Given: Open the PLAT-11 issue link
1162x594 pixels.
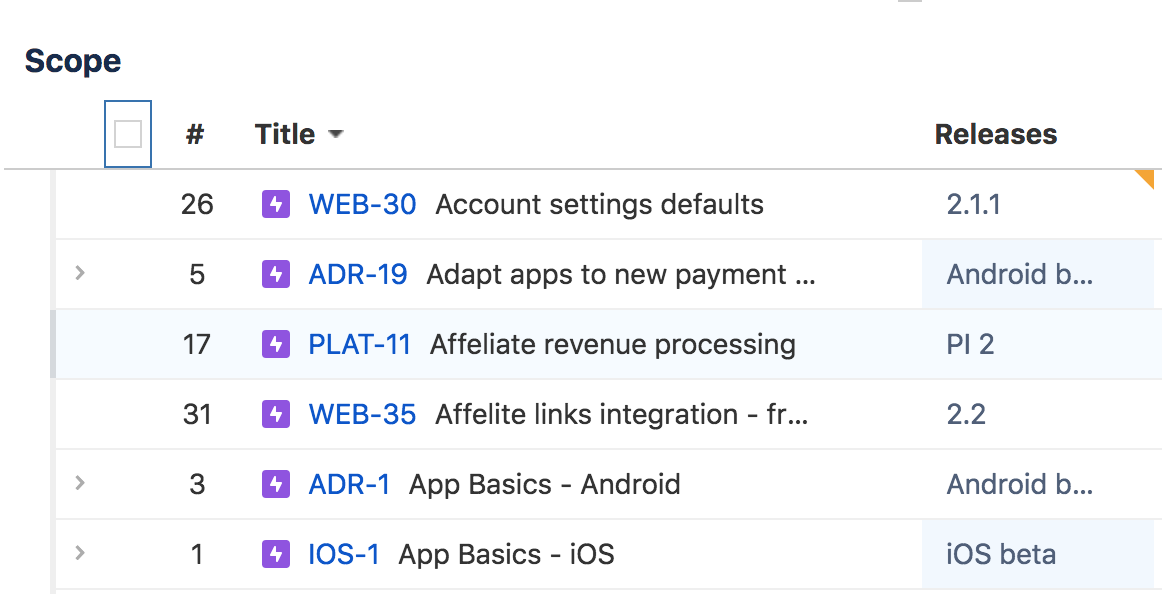Looking at the screenshot, I should click(x=359, y=344).
